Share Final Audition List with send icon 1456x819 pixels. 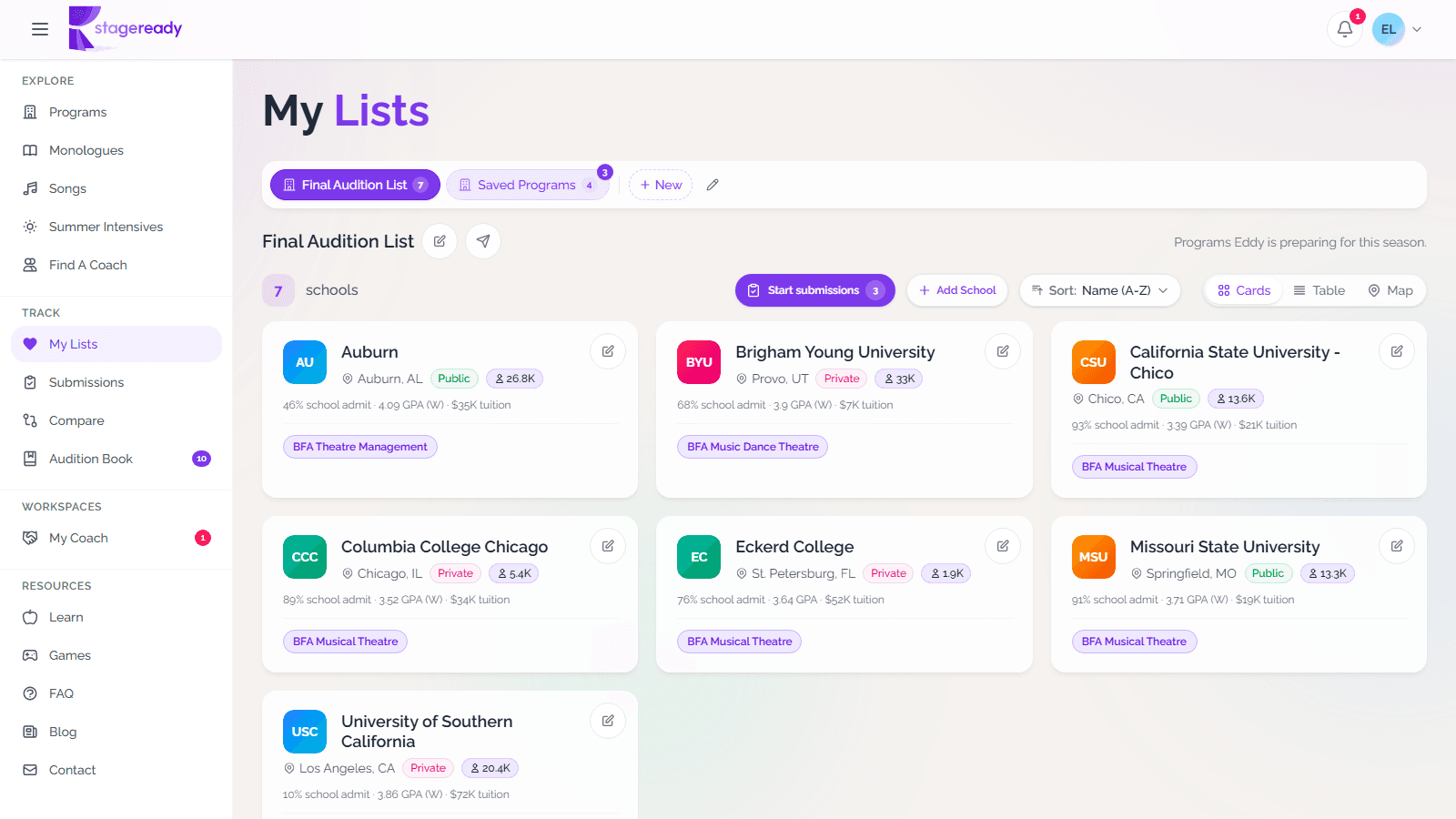483,241
